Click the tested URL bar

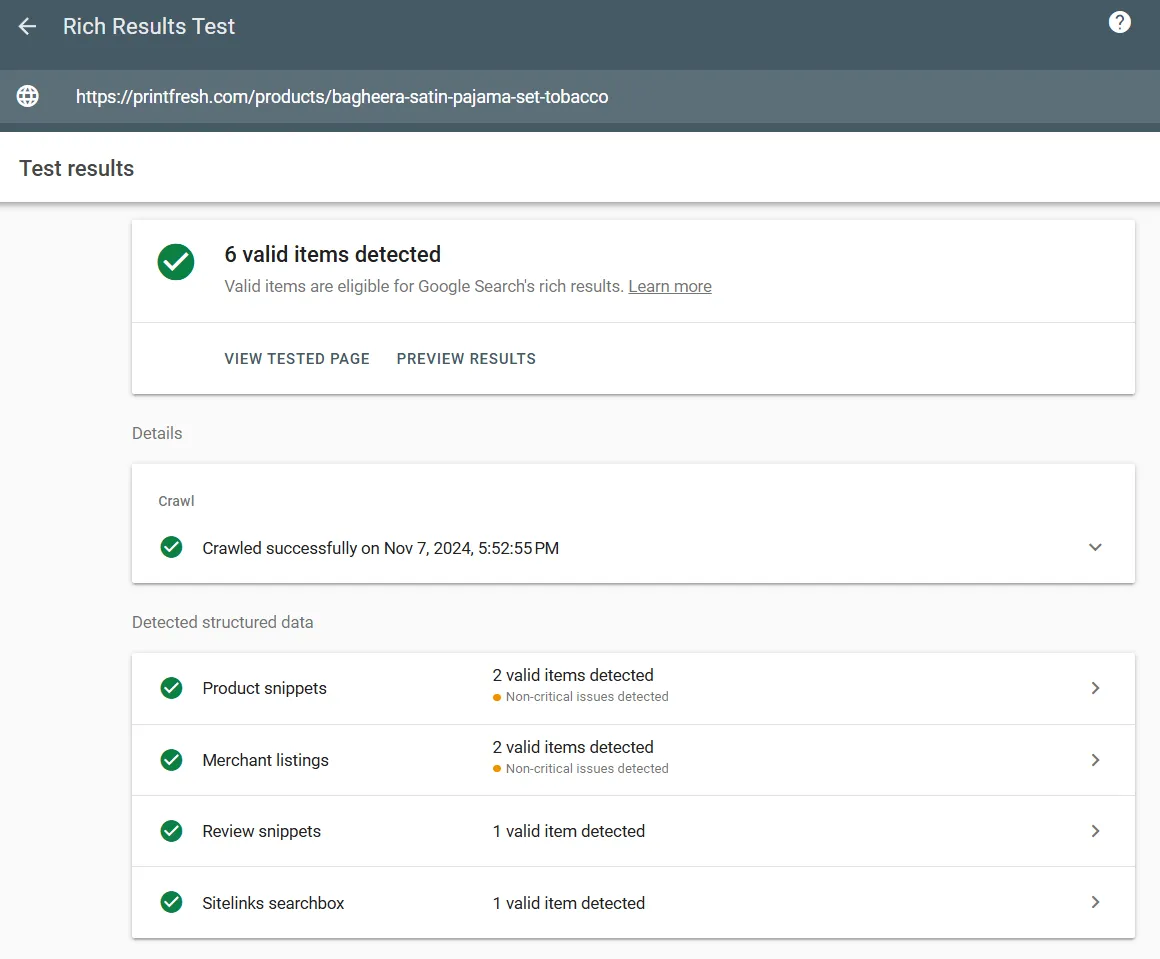click(x=341, y=96)
